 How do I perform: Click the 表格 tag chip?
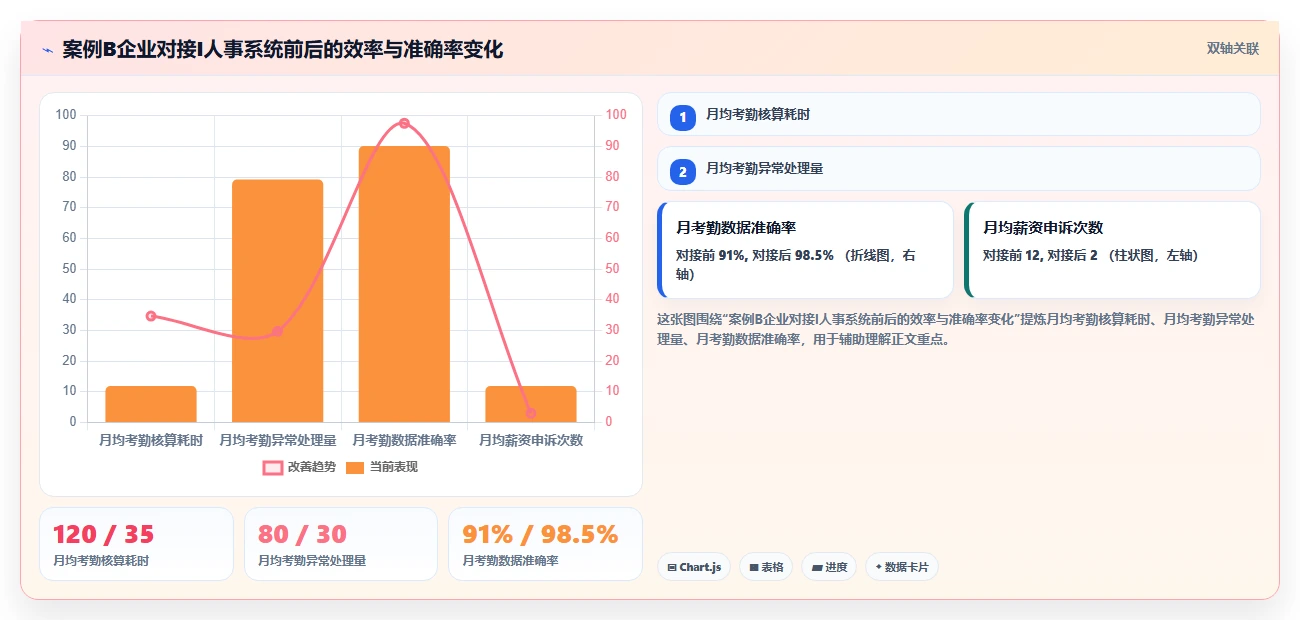(x=766, y=567)
